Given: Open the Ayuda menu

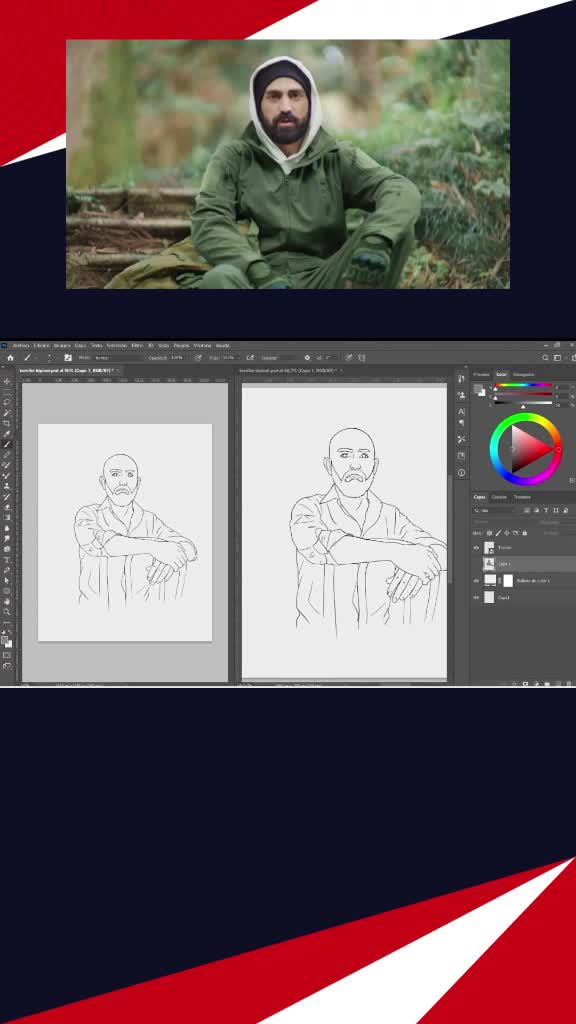Looking at the screenshot, I should 223,345.
